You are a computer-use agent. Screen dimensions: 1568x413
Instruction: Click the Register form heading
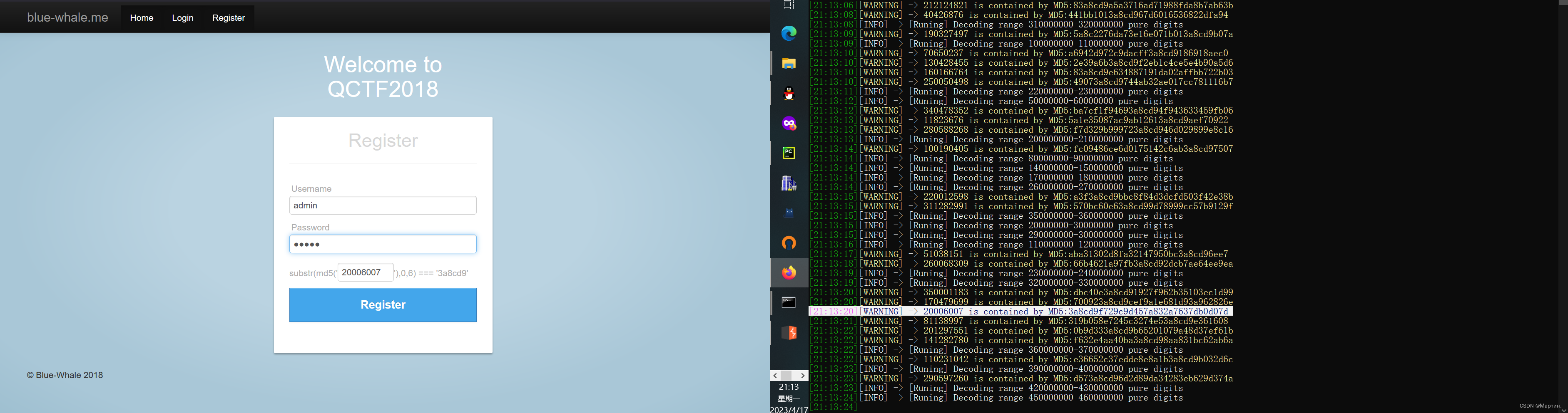383,141
